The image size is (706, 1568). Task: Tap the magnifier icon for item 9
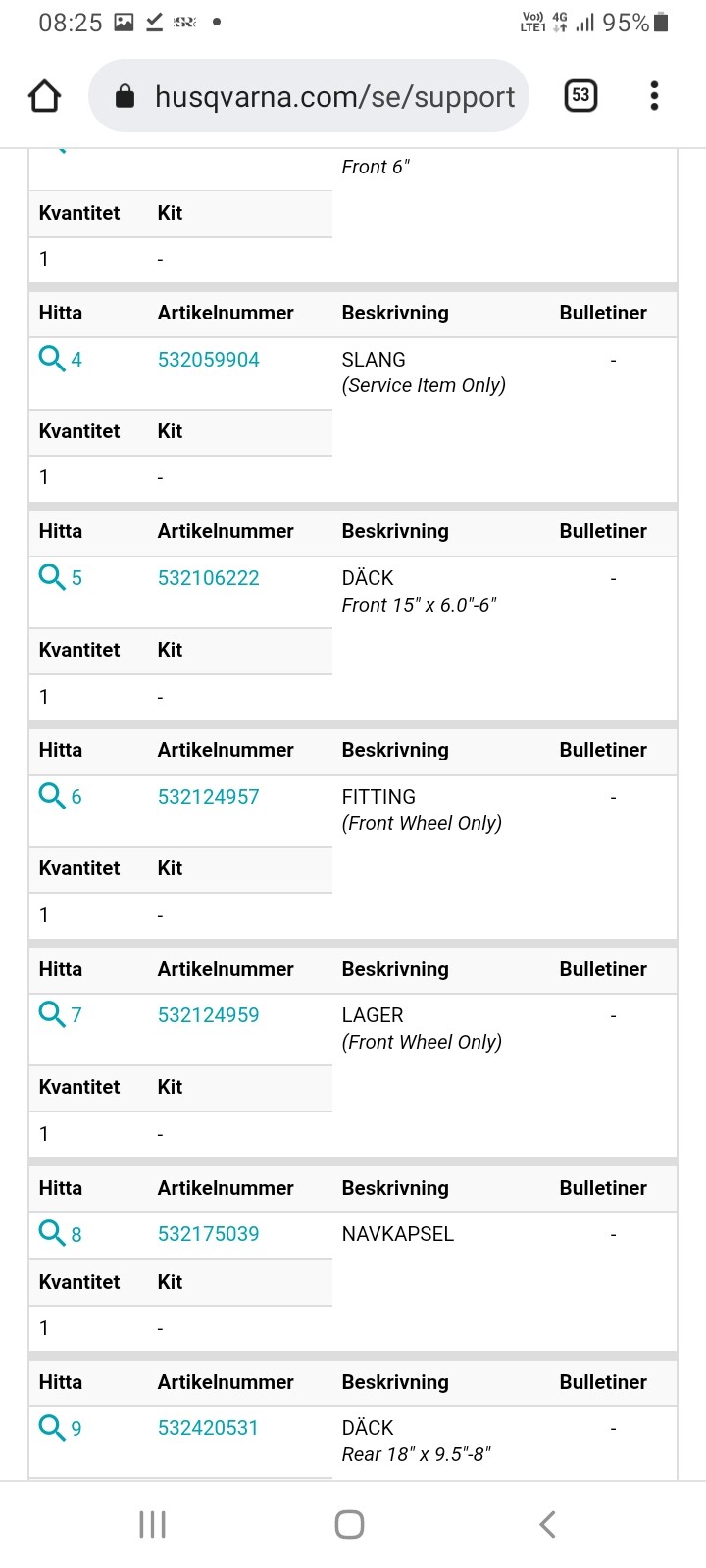click(51, 1427)
